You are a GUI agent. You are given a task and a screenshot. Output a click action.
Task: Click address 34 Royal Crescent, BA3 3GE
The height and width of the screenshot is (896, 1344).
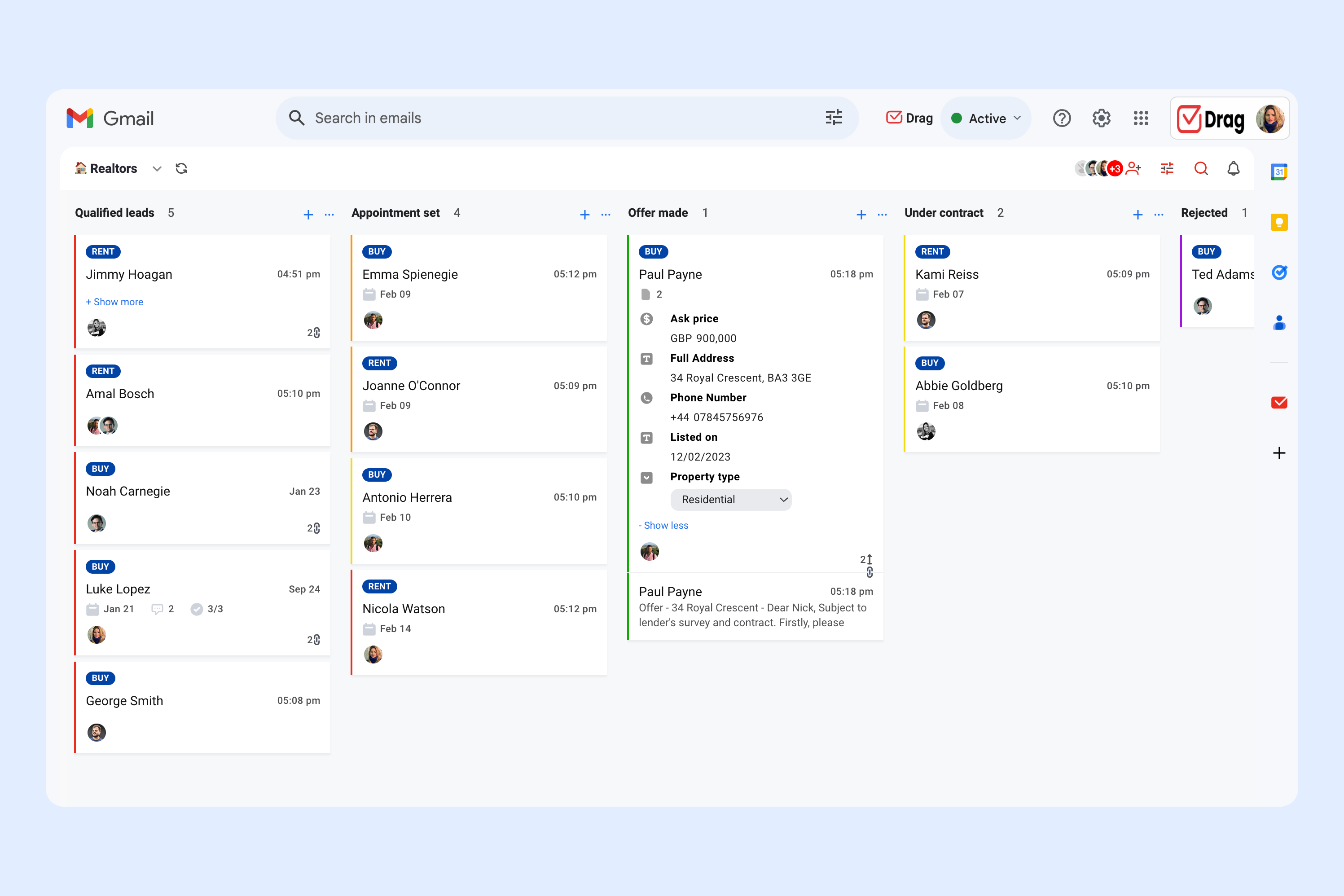(x=741, y=378)
